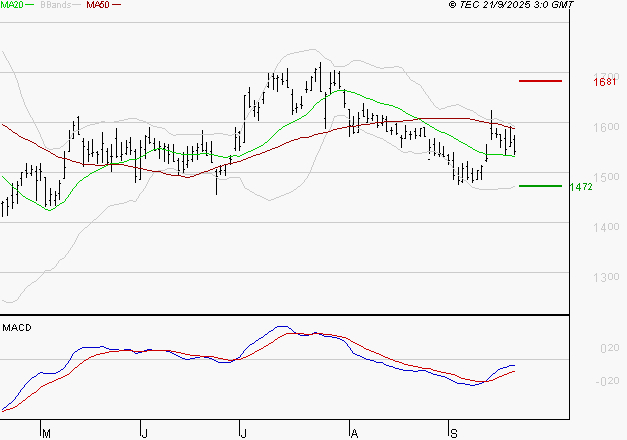Select the S month marker on time axis
This screenshot has width=627, height=440.
pyautogui.click(x=453, y=433)
